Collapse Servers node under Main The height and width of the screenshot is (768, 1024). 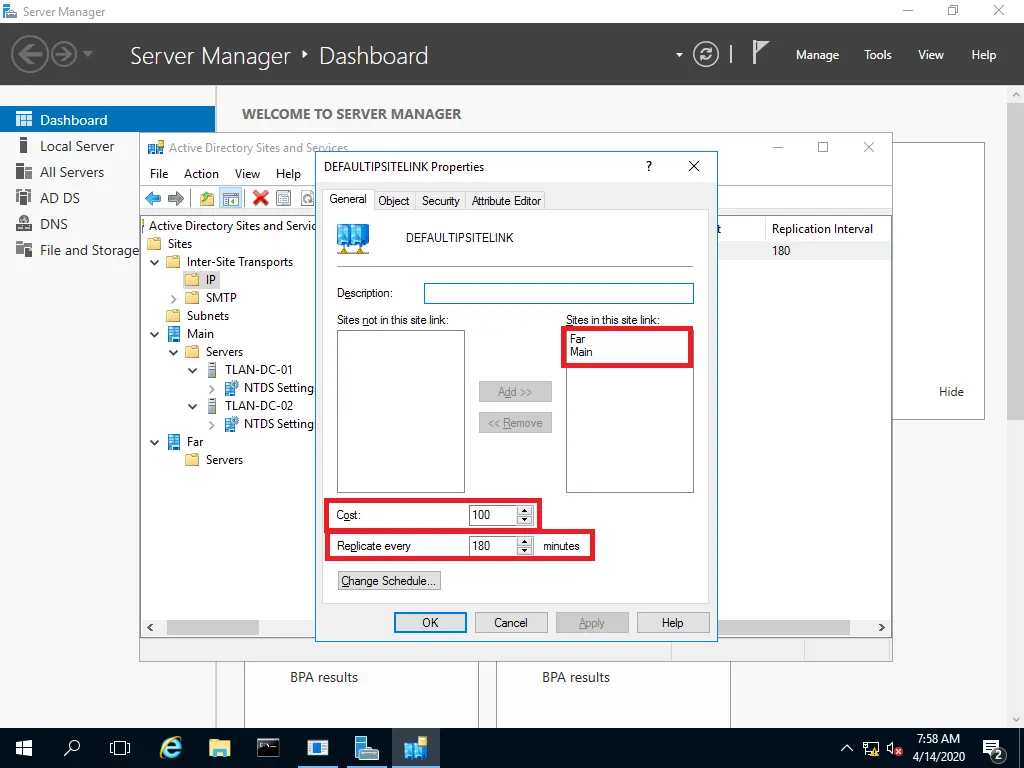[x=174, y=353]
